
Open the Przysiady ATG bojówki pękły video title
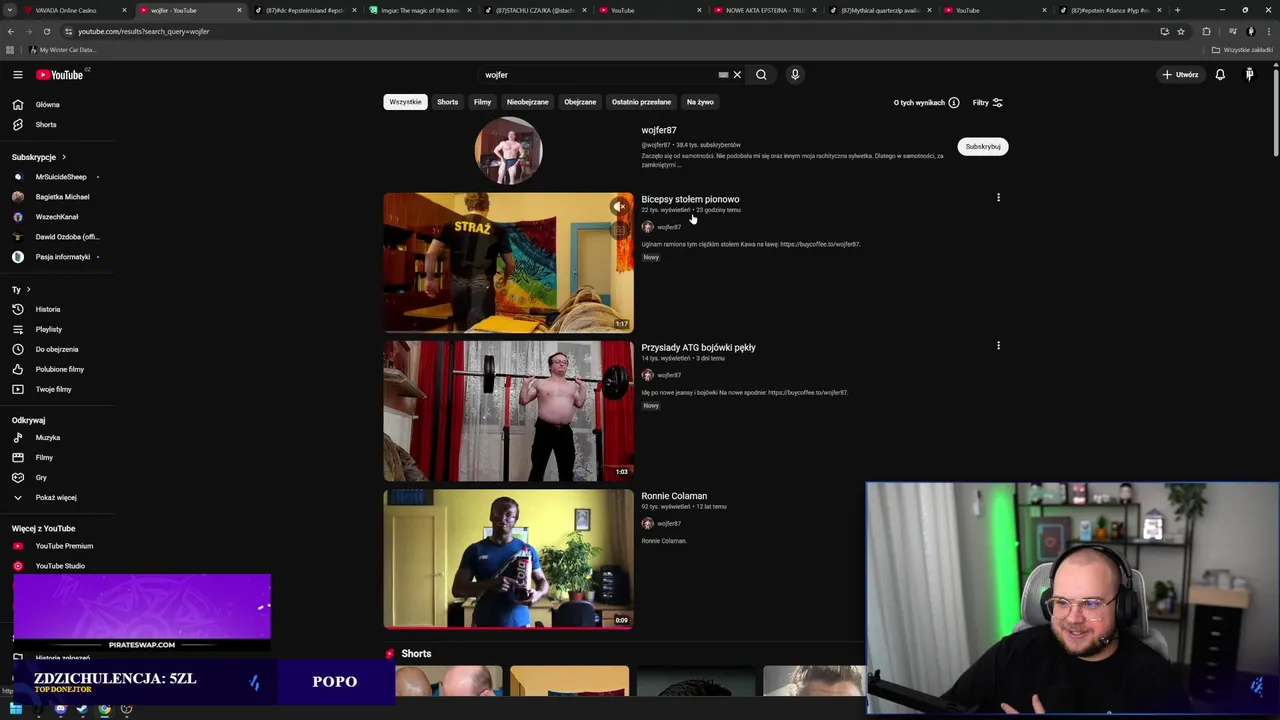(x=698, y=348)
